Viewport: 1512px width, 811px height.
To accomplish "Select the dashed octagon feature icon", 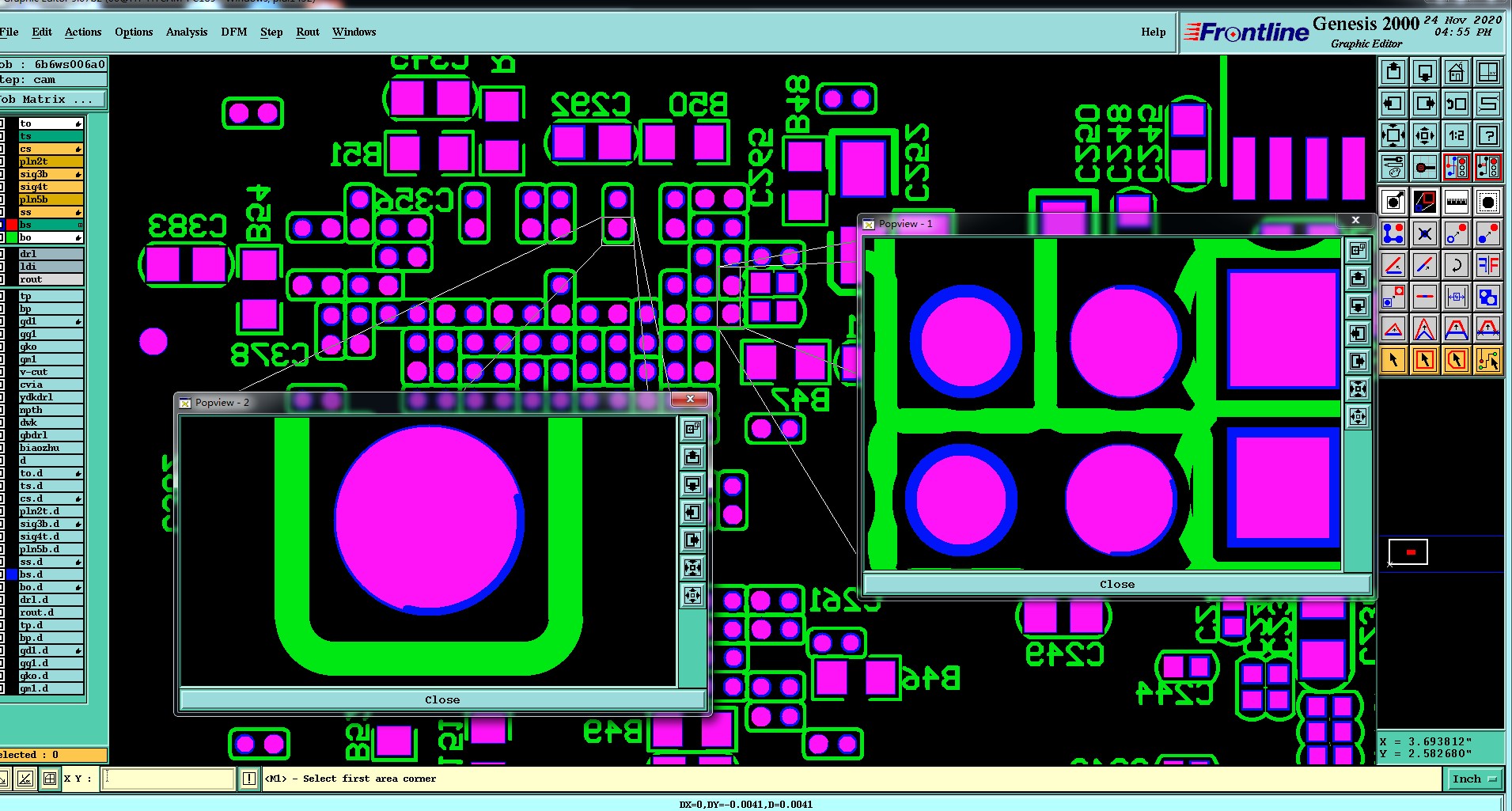I will pyautogui.click(x=1488, y=202).
